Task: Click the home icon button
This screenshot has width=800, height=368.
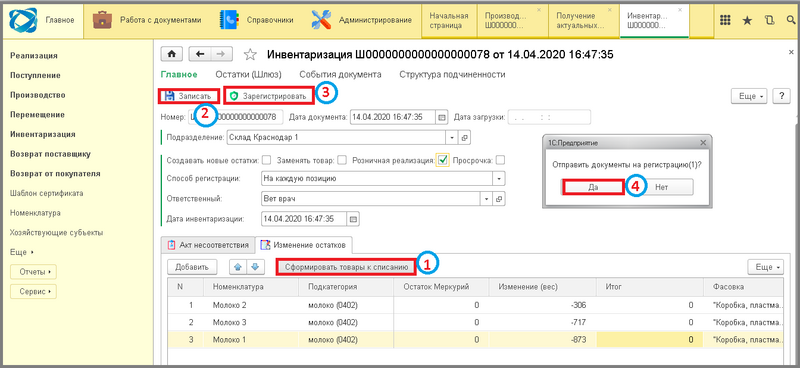Action: tap(172, 54)
